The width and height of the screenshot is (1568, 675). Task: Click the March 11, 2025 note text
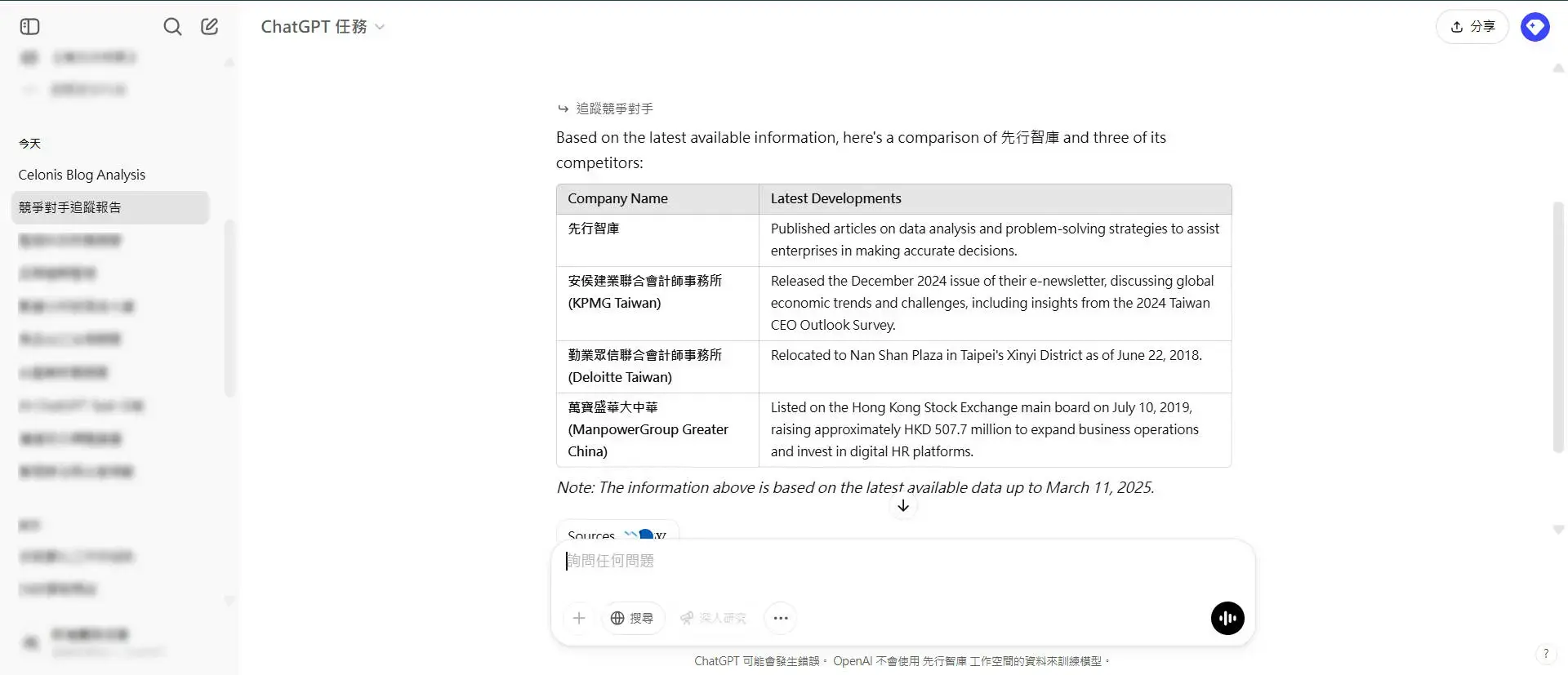point(855,487)
